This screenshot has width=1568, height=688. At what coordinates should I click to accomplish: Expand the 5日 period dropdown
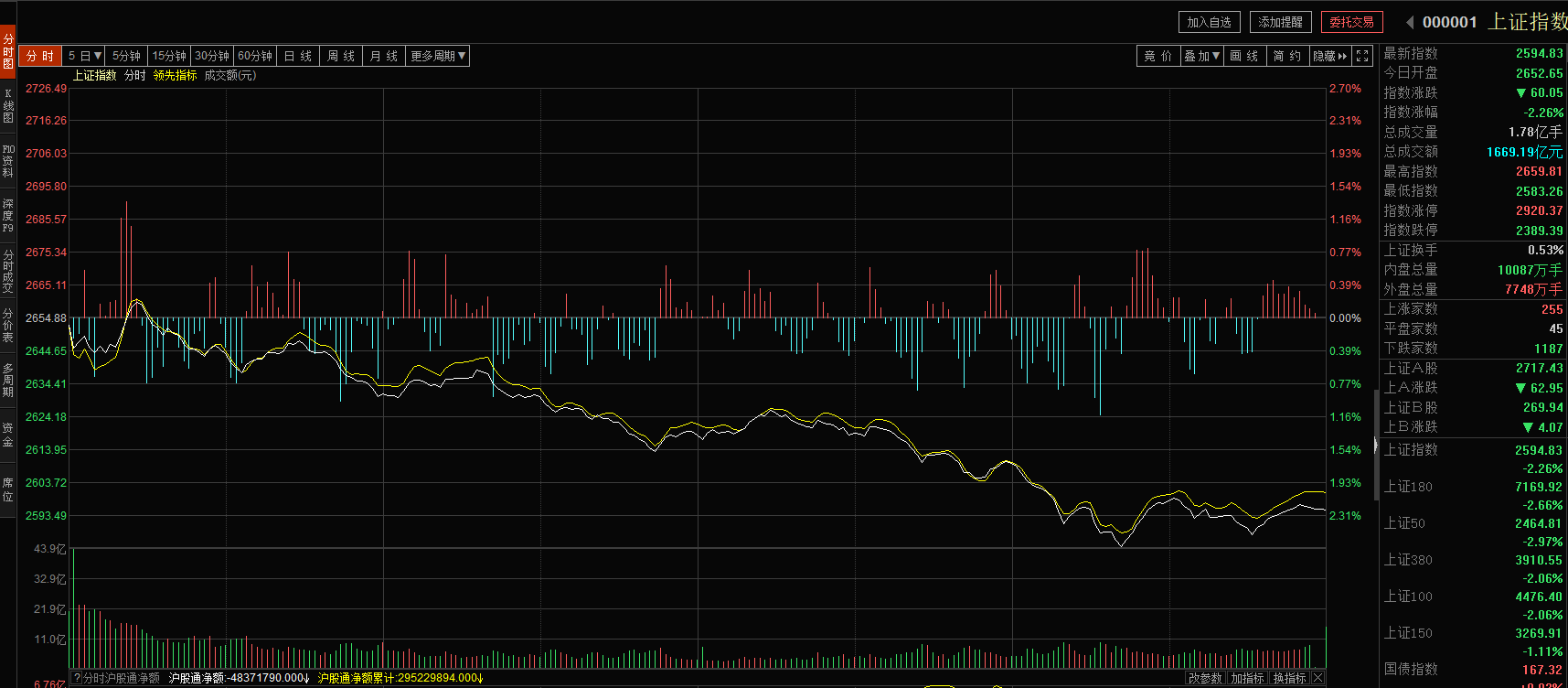[x=84, y=56]
